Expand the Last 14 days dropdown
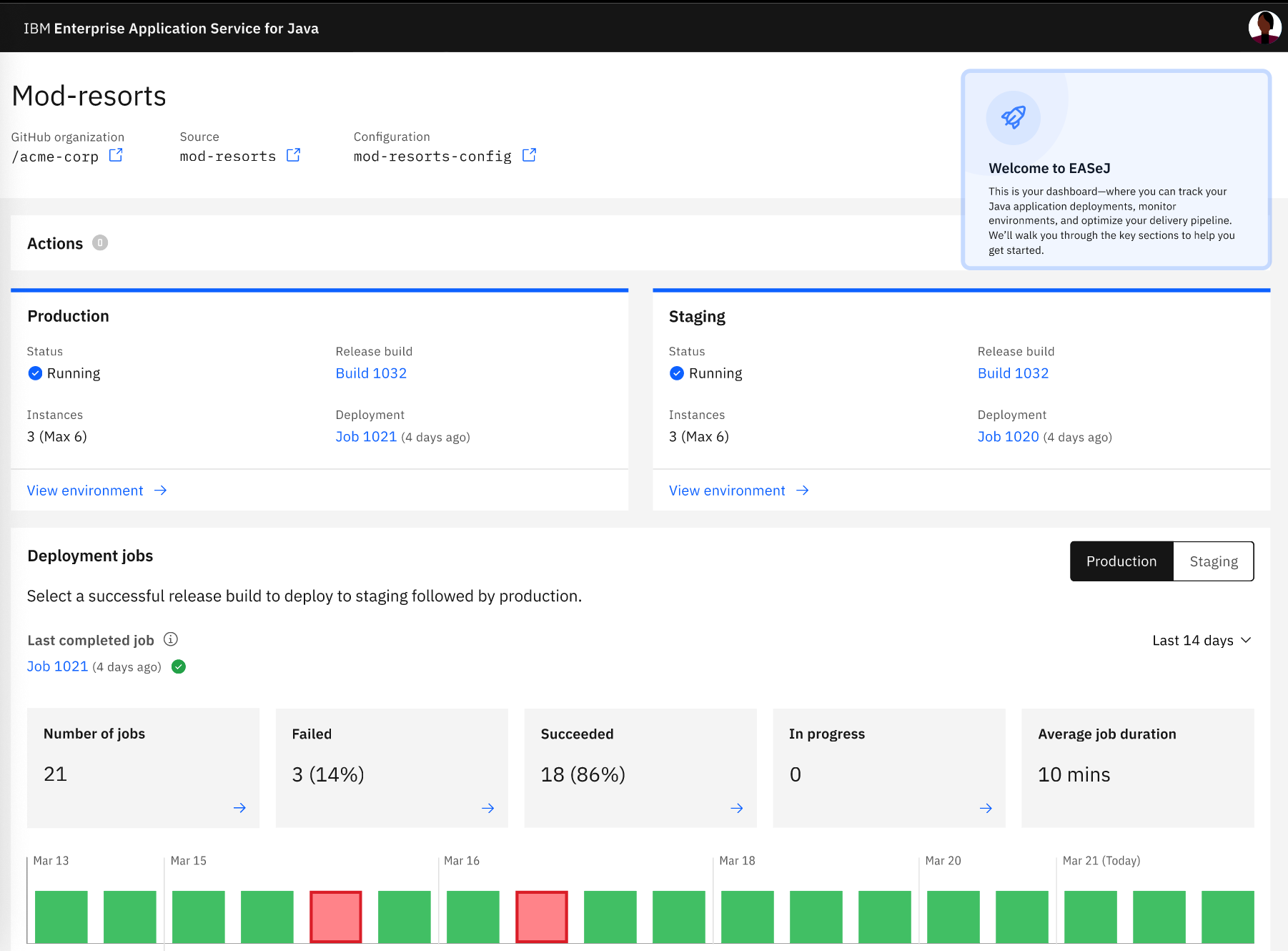 (x=1202, y=640)
